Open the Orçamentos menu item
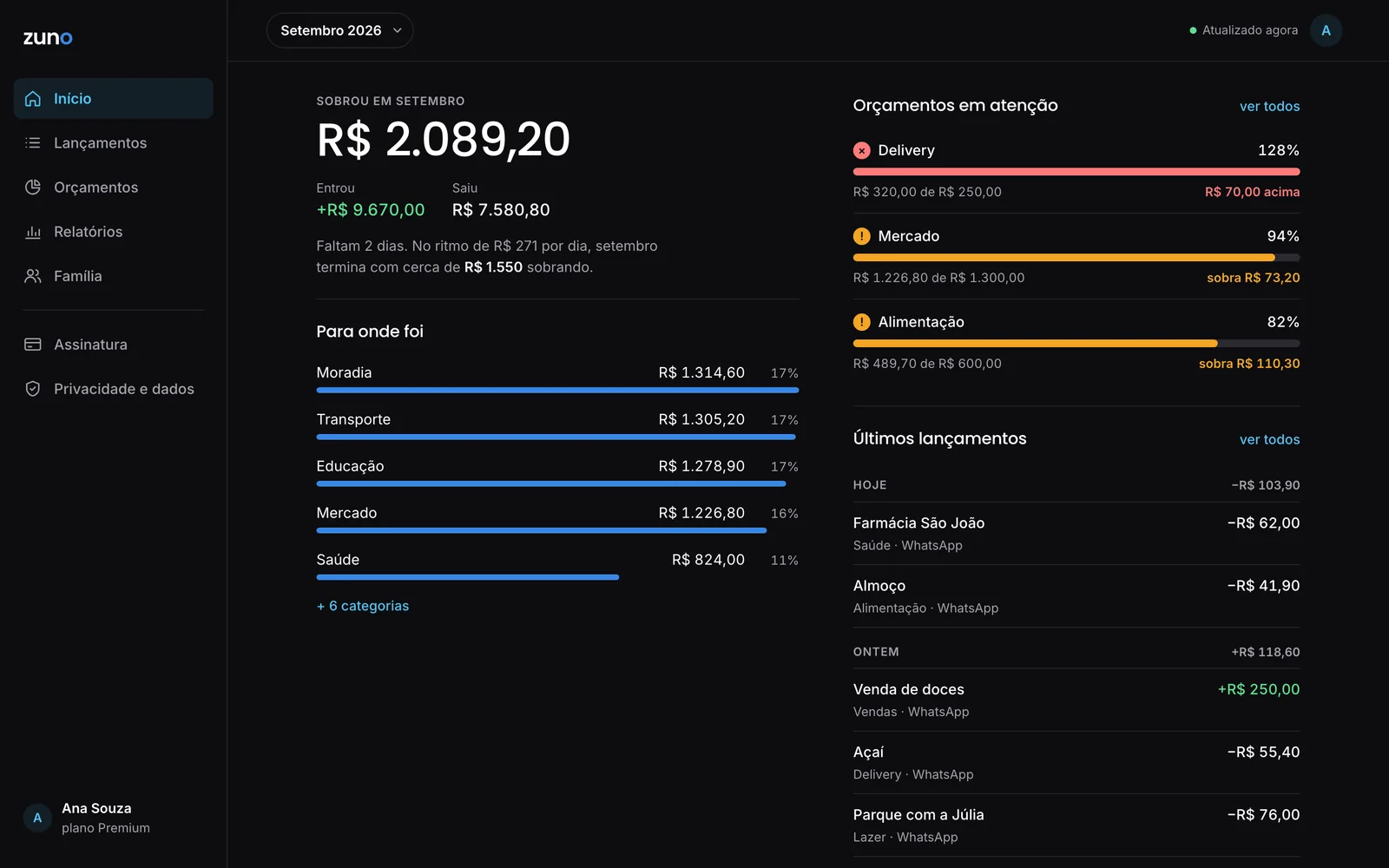 (113, 187)
